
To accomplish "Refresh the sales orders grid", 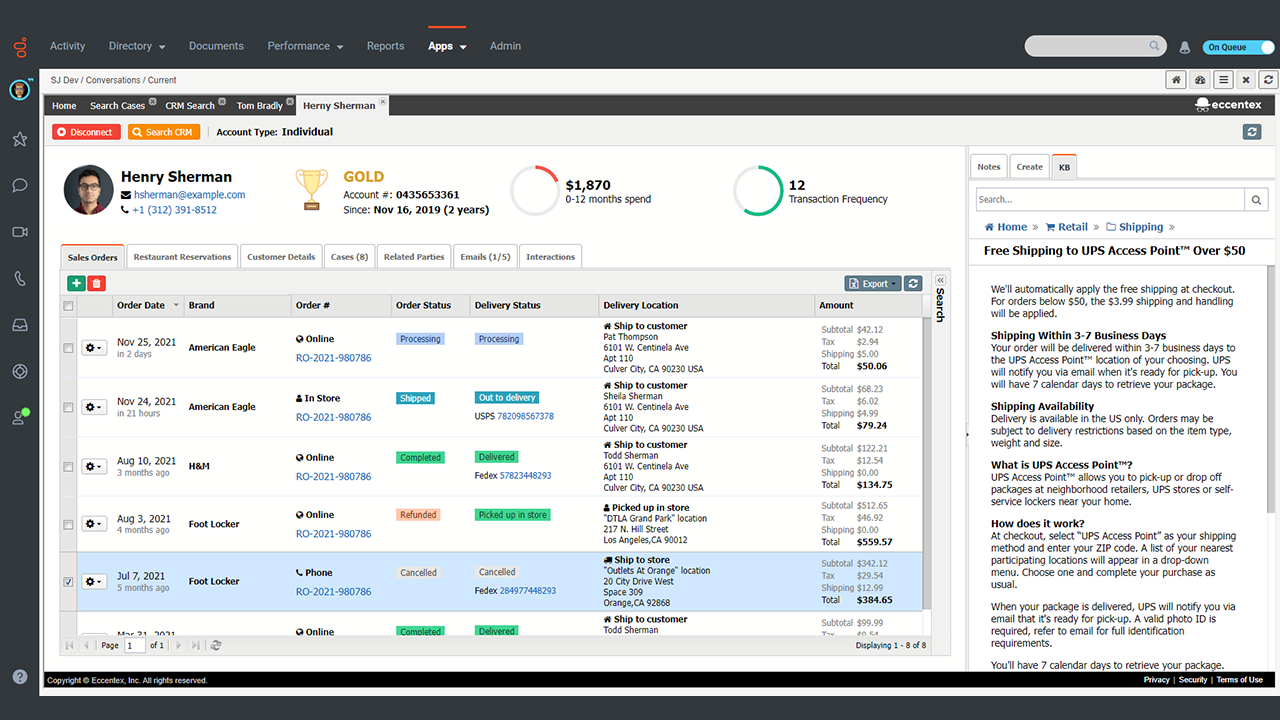I will pyautogui.click(x=913, y=284).
